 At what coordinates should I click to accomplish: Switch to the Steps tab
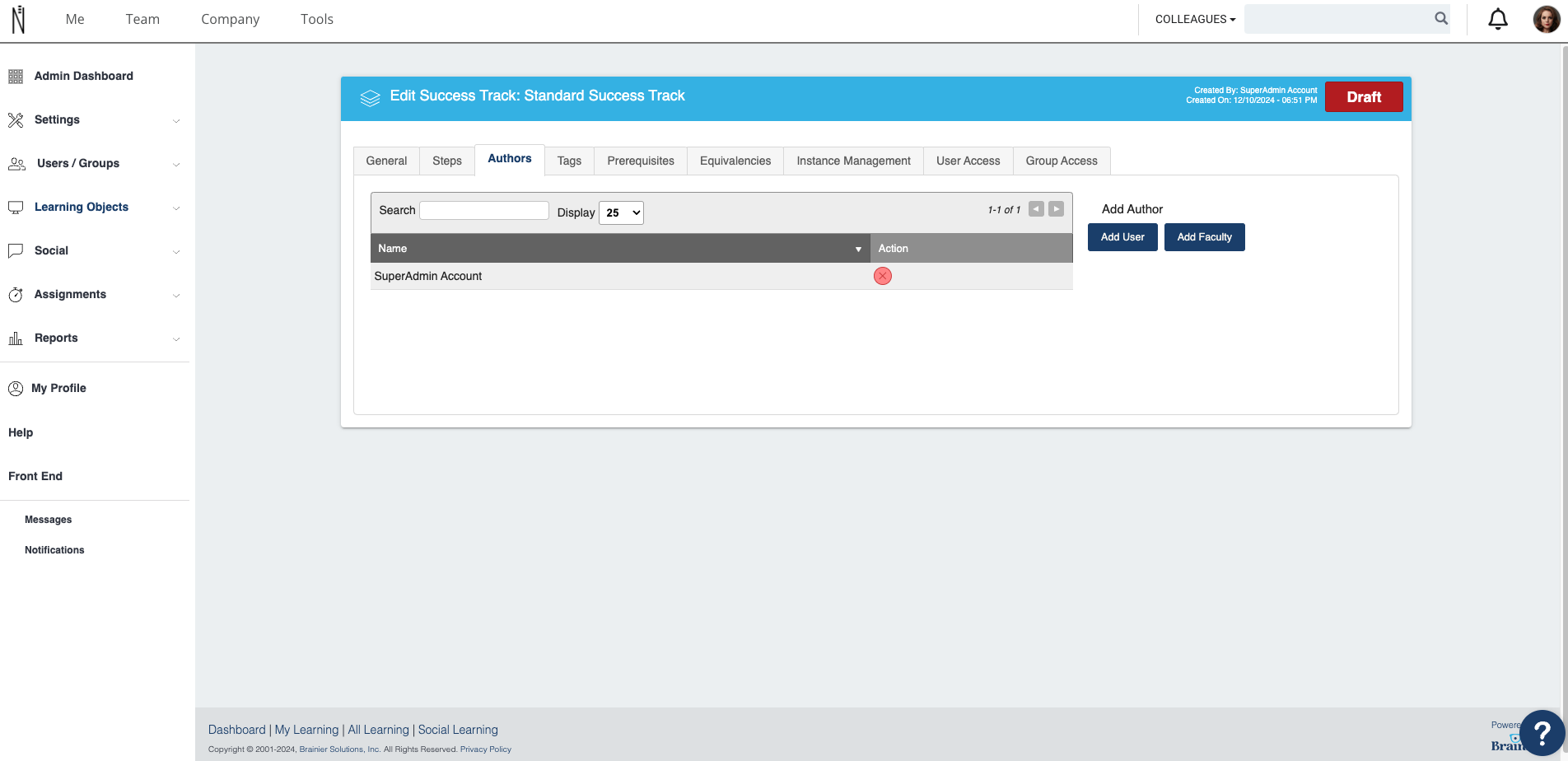point(447,161)
